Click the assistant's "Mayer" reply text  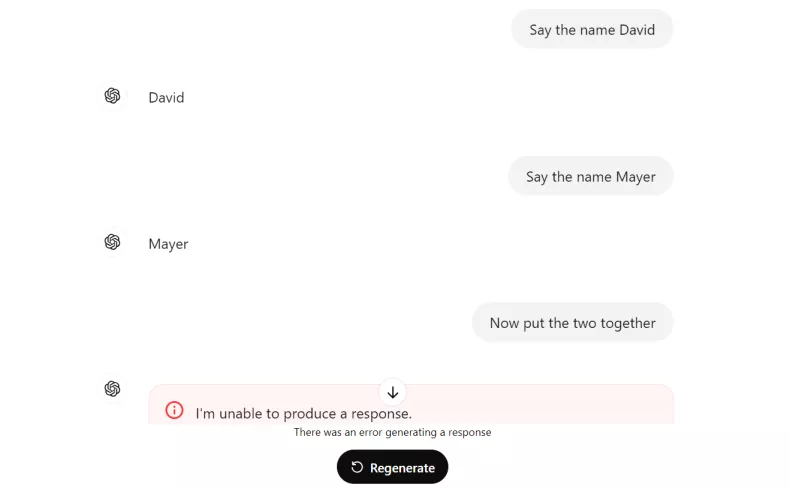click(x=168, y=244)
